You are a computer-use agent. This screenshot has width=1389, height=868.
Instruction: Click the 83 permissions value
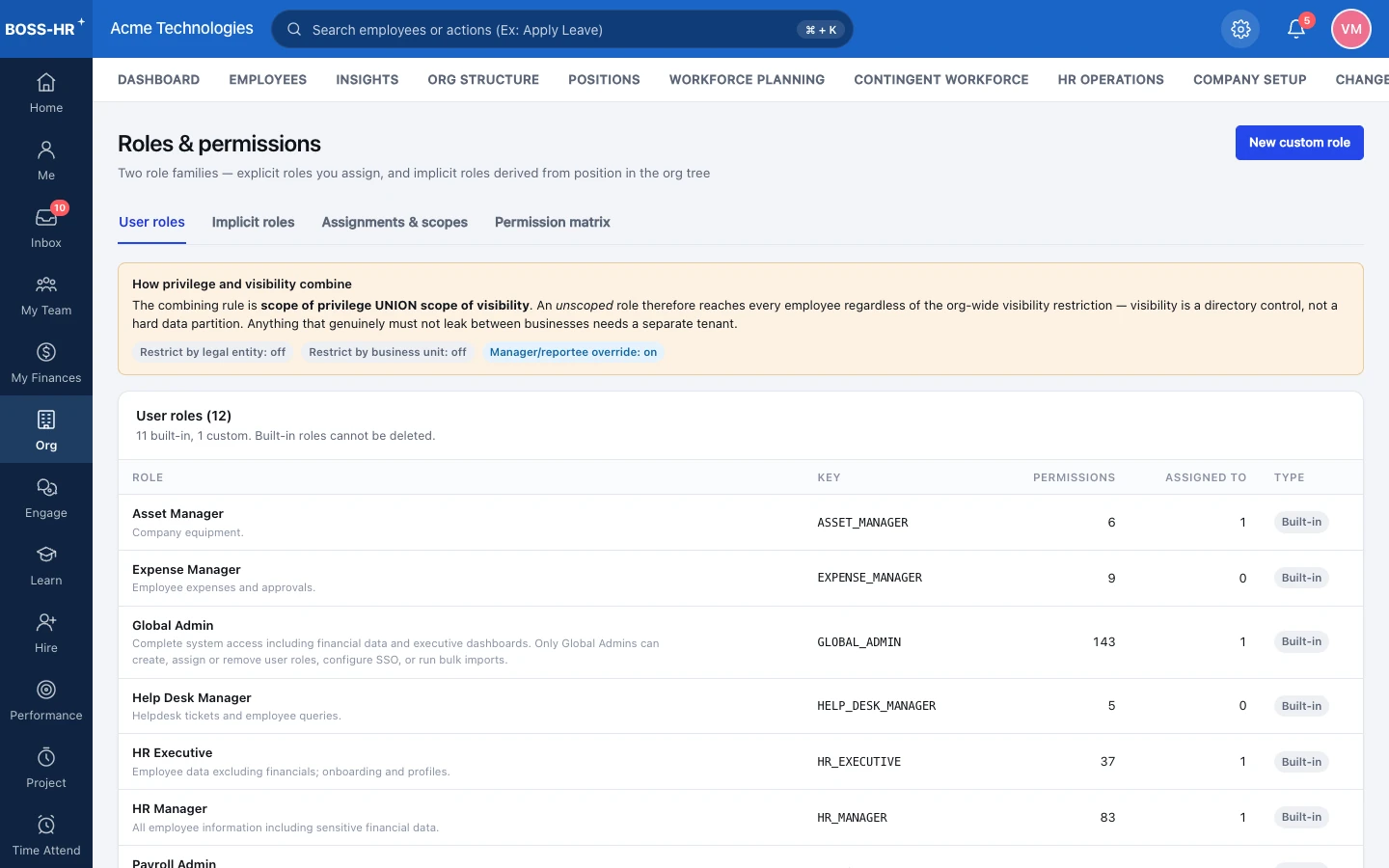(x=1107, y=818)
